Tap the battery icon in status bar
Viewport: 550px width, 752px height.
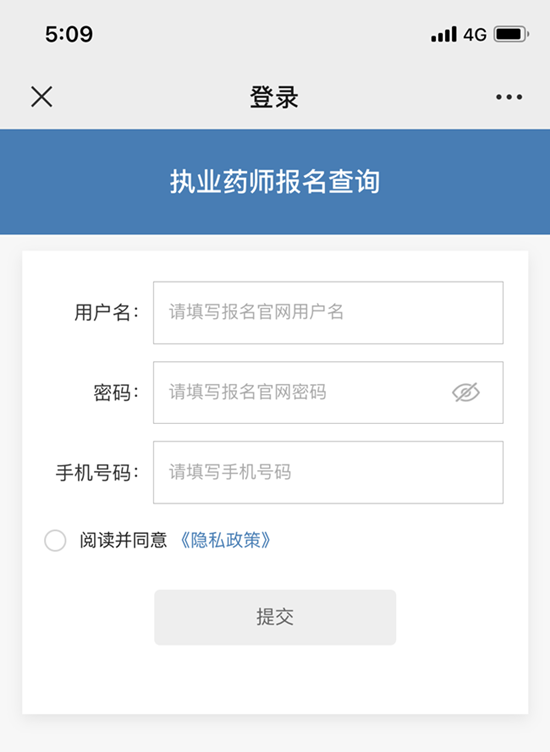tap(512, 35)
